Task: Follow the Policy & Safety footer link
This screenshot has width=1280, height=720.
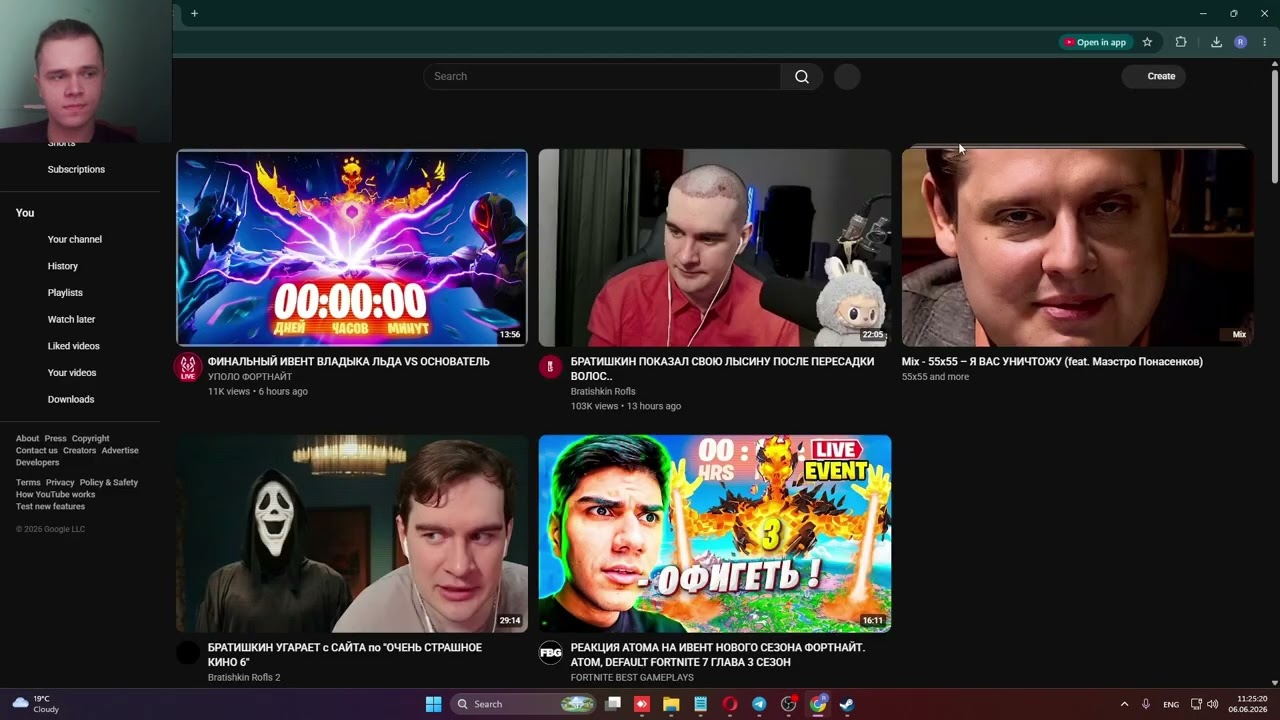Action: (x=109, y=482)
